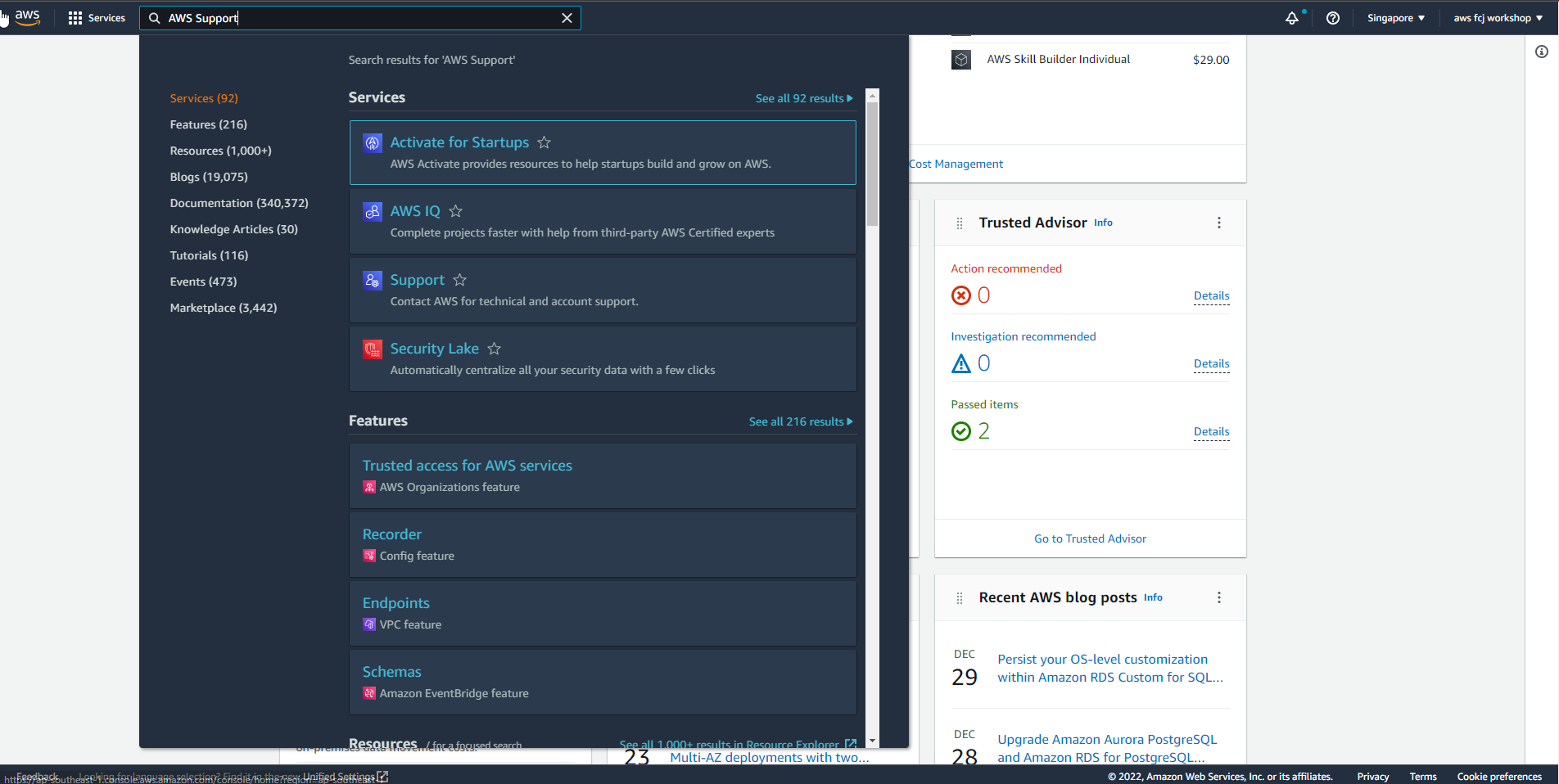Click the Amazon EventBridge feature icon
The height and width of the screenshot is (784, 1559).
point(369,693)
